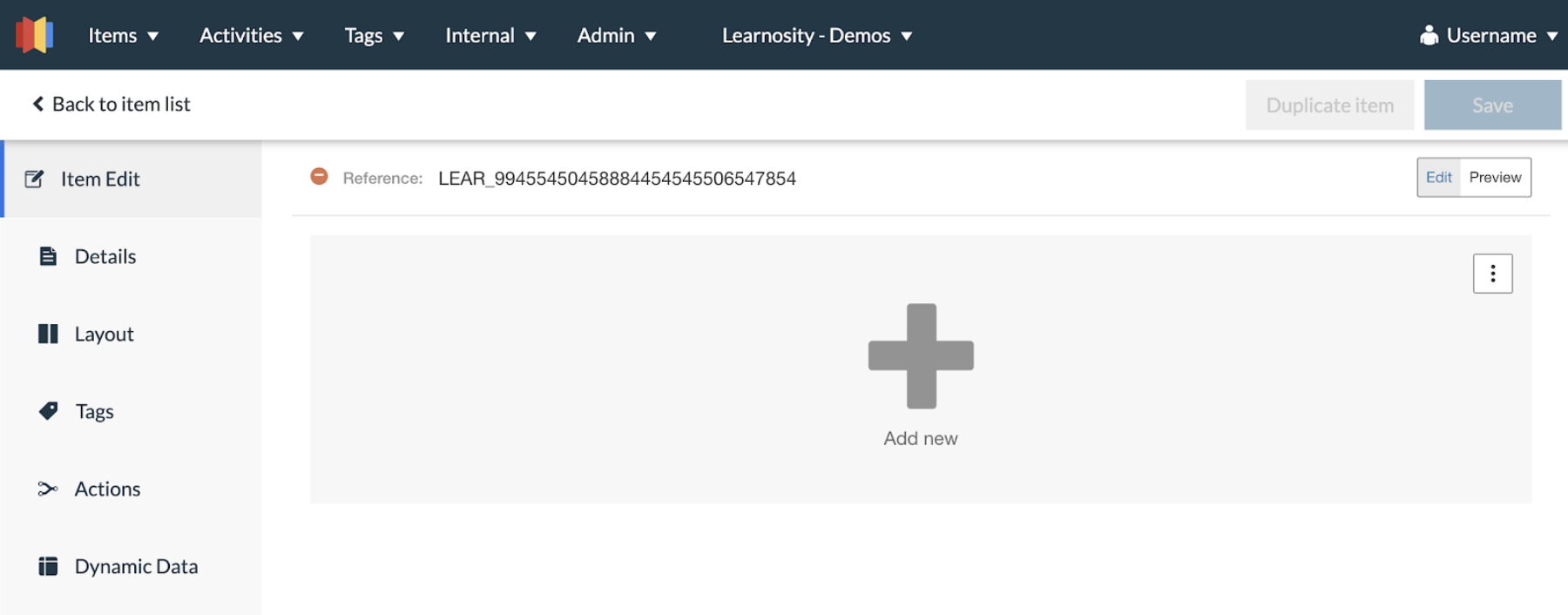1568x615 pixels.
Task: Open the Username account dropdown
Action: [1489, 36]
